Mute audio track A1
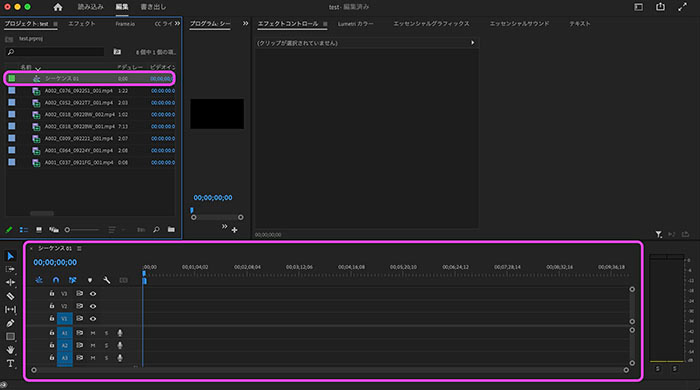Image resolution: width=700 pixels, height=390 pixels. click(93, 333)
